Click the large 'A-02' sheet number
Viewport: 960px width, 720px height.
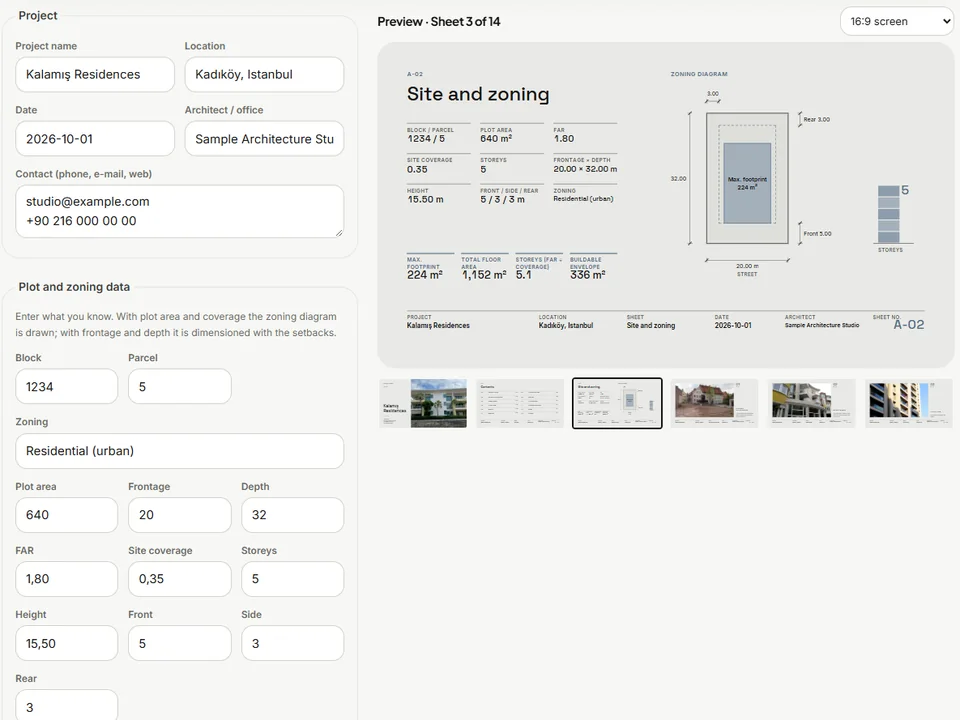[909, 325]
